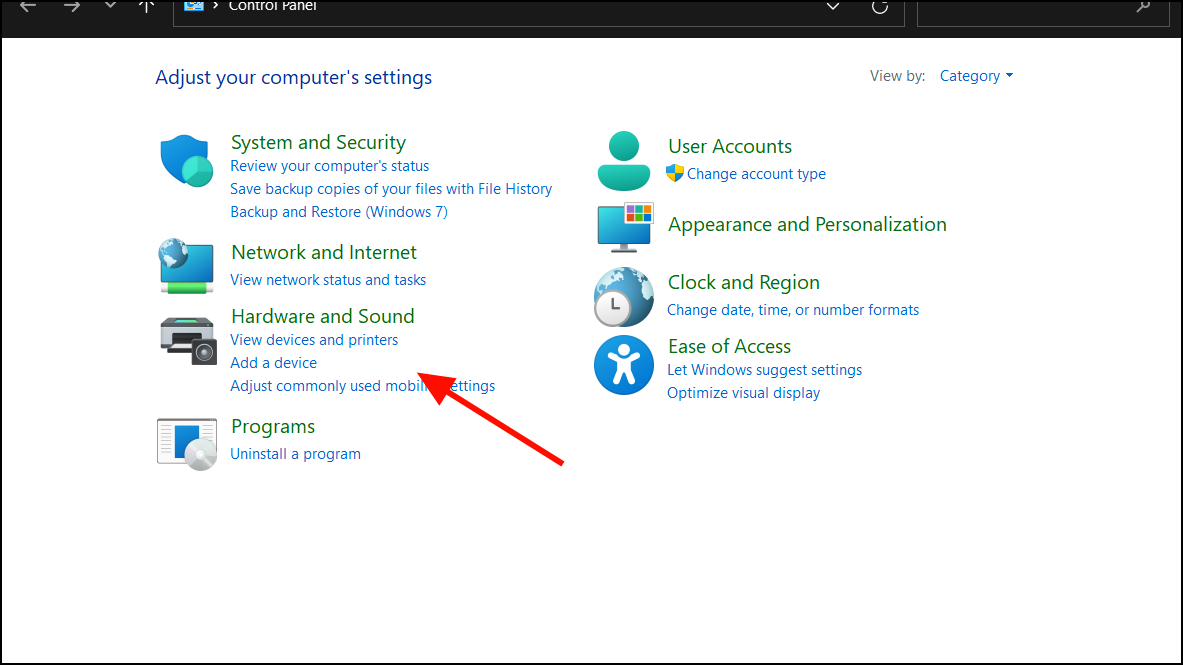Screen dimensions: 1183x665
Task: Open System and Security shield icon
Action: (x=186, y=161)
